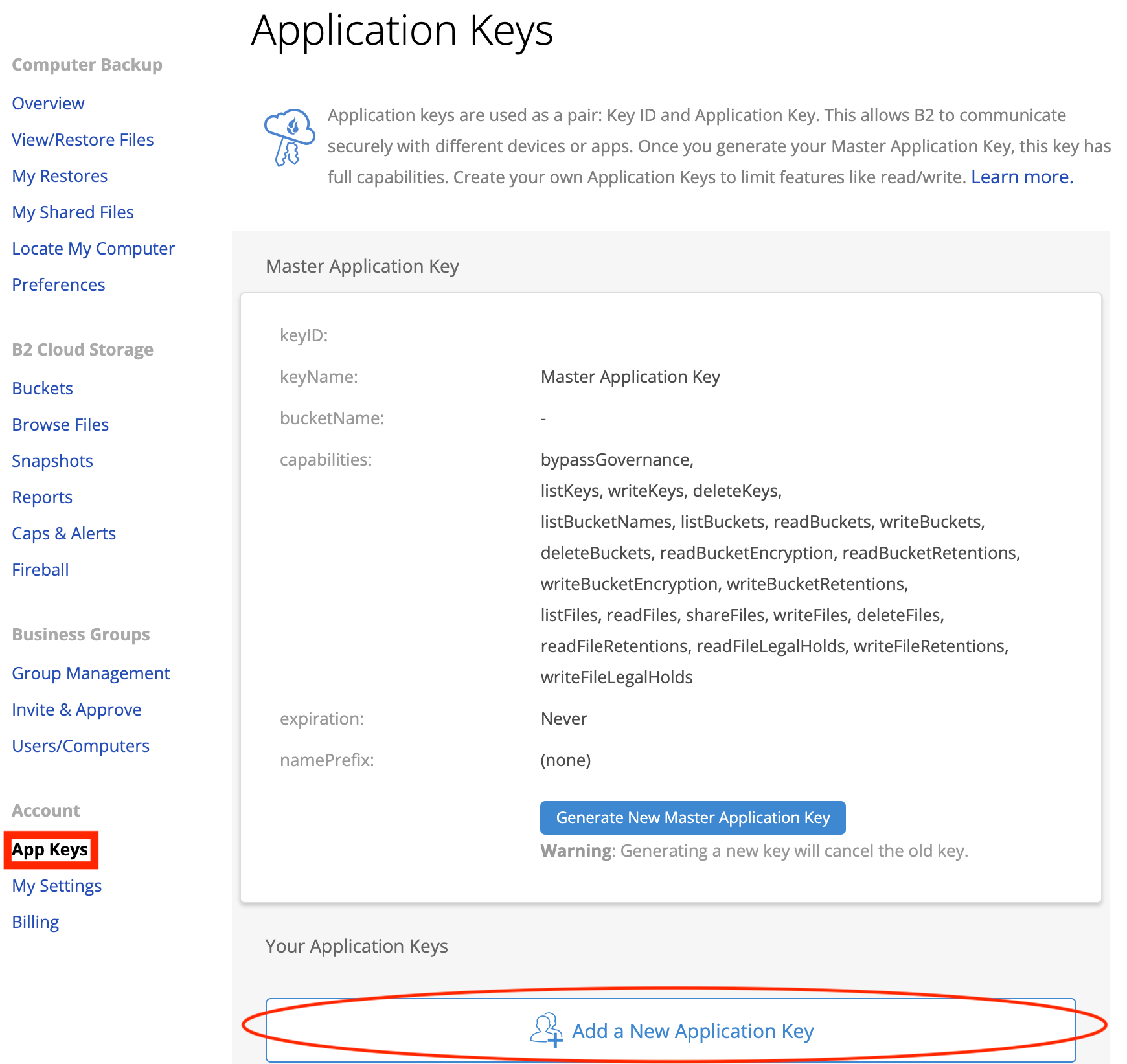Open the Overview page
The height and width of the screenshot is (1064, 1127).
click(48, 104)
